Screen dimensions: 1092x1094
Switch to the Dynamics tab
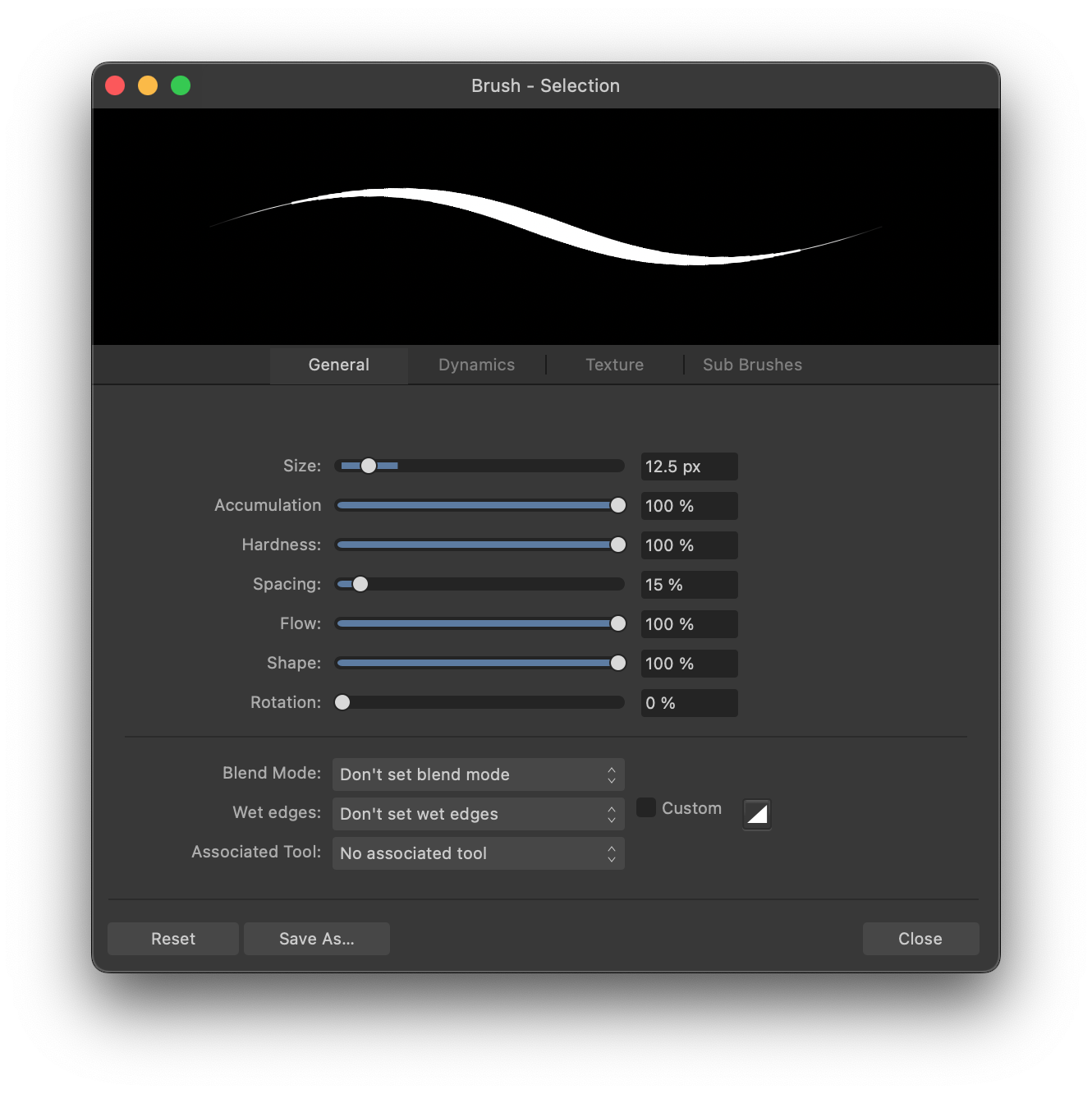pos(476,365)
